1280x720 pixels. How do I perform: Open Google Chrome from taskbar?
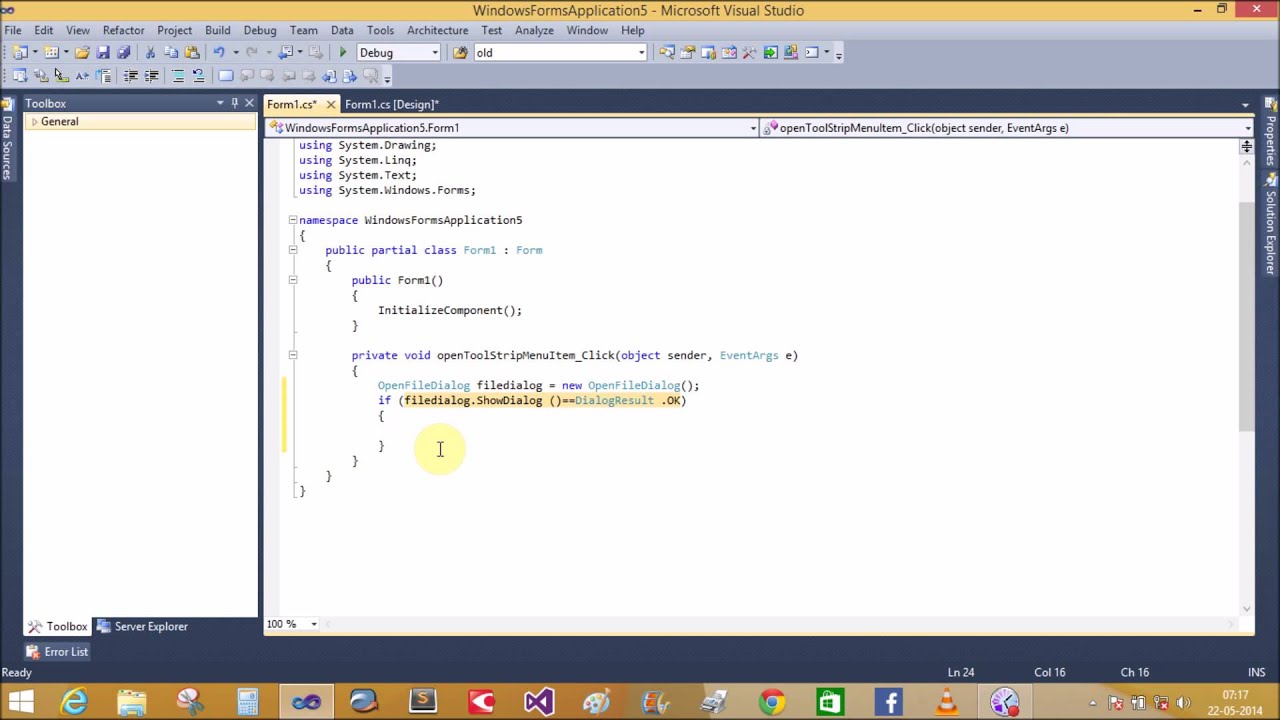click(x=771, y=701)
